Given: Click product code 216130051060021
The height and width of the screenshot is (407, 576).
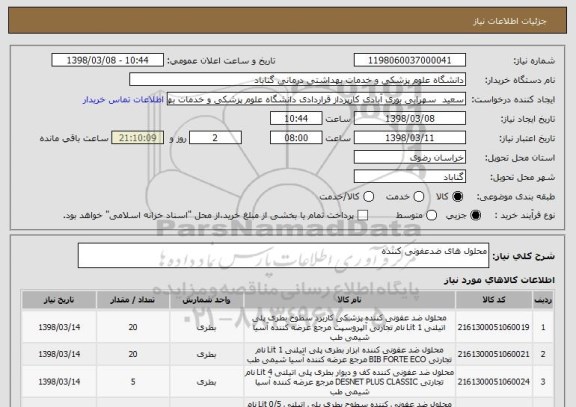Looking at the screenshot, I should [493, 354].
